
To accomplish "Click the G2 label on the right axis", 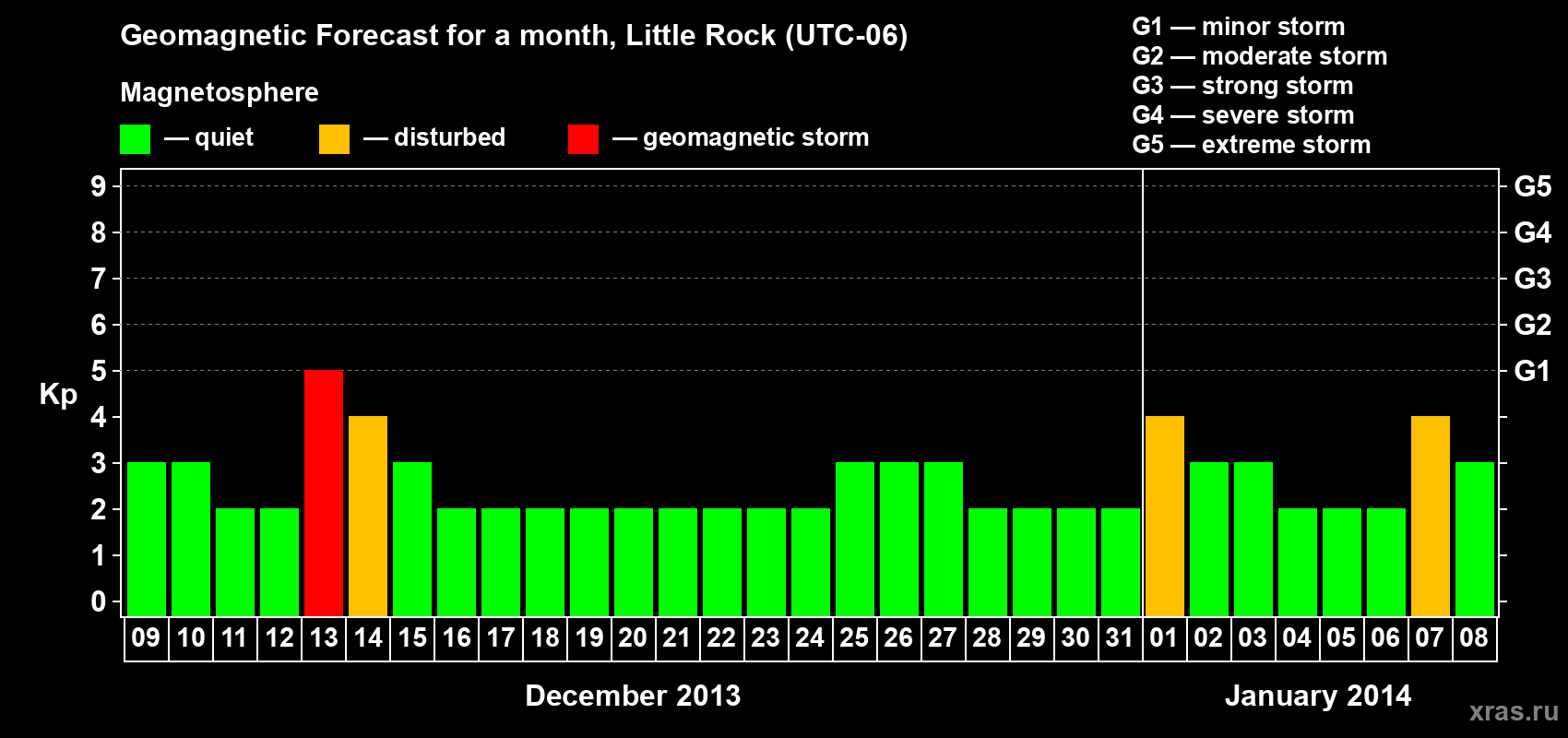I will (x=1533, y=325).
